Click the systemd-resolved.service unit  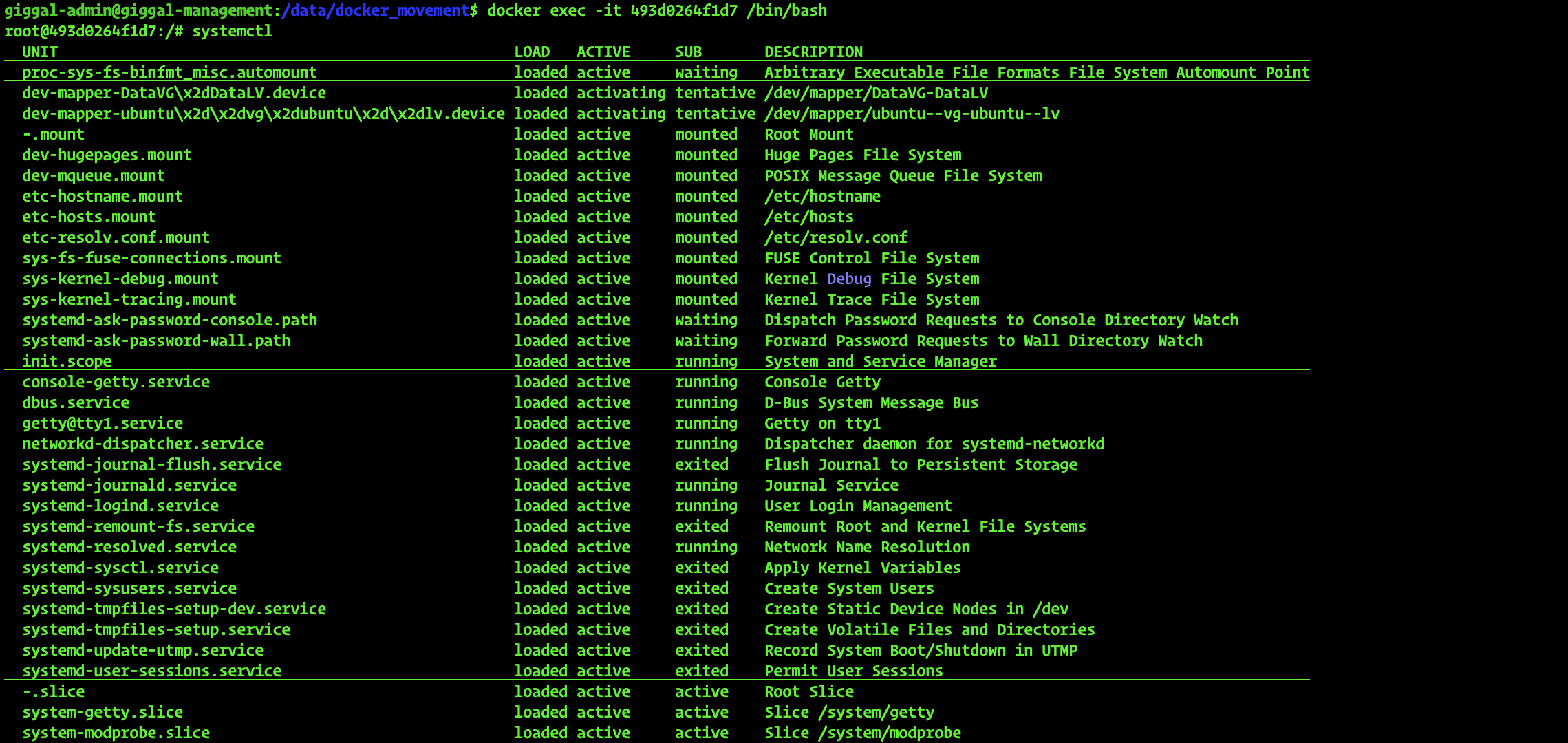tap(129, 548)
